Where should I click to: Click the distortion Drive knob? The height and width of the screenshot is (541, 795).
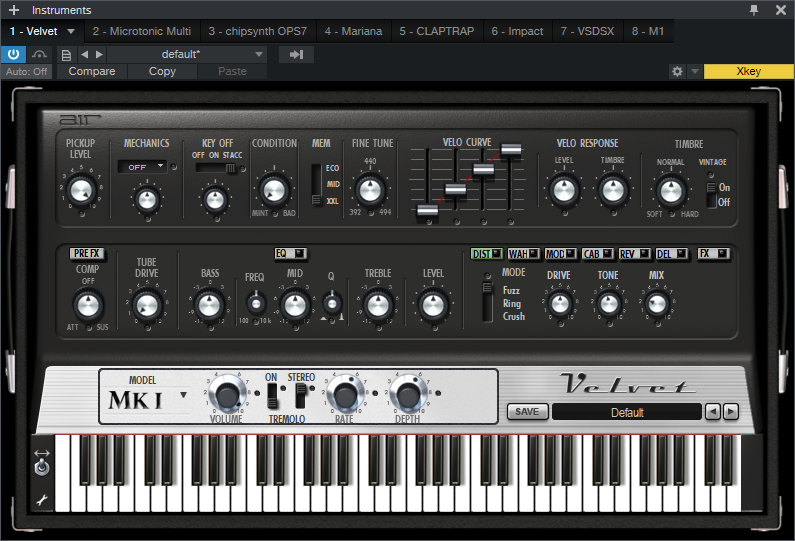point(560,304)
